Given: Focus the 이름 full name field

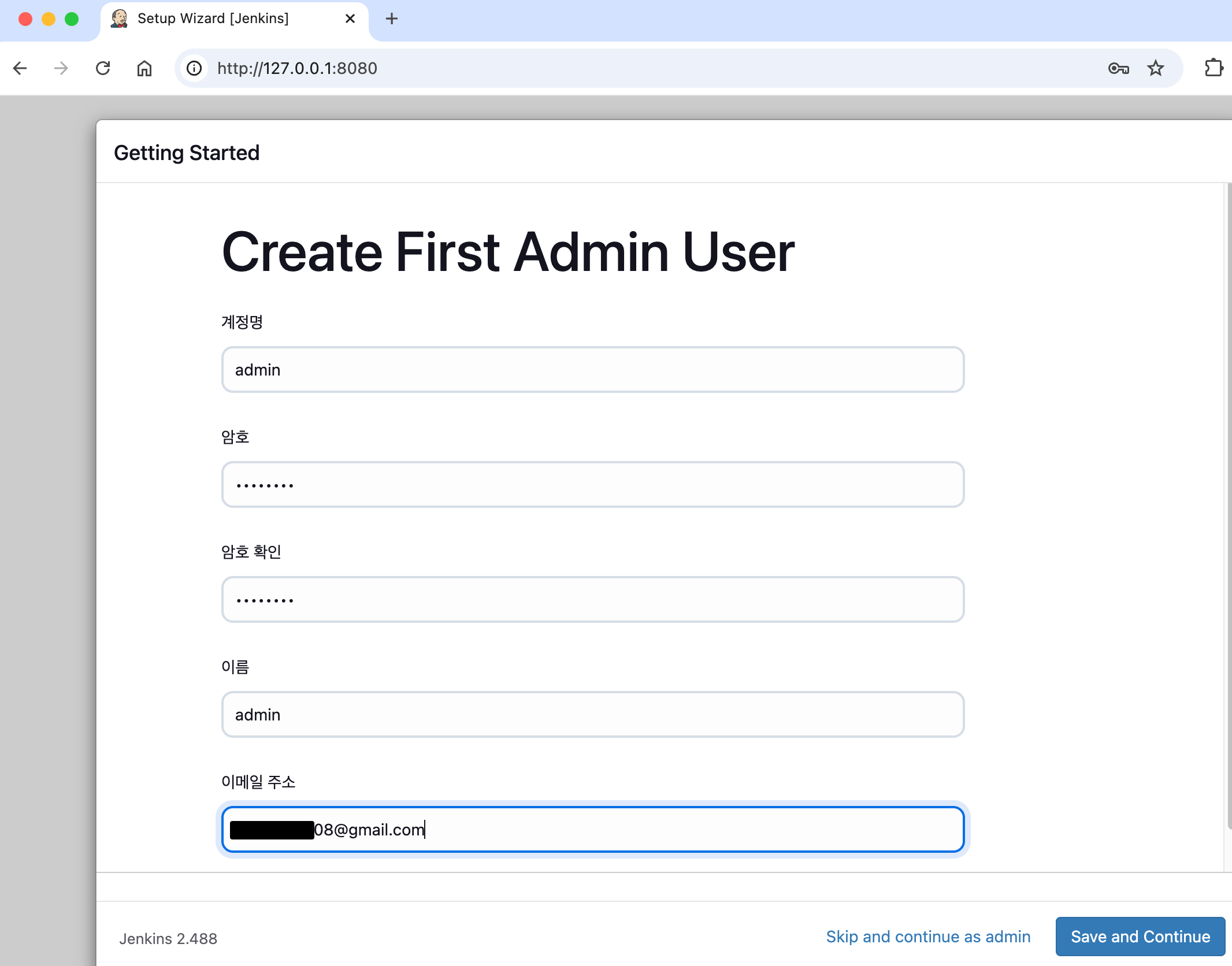Looking at the screenshot, I should click(x=592, y=715).
